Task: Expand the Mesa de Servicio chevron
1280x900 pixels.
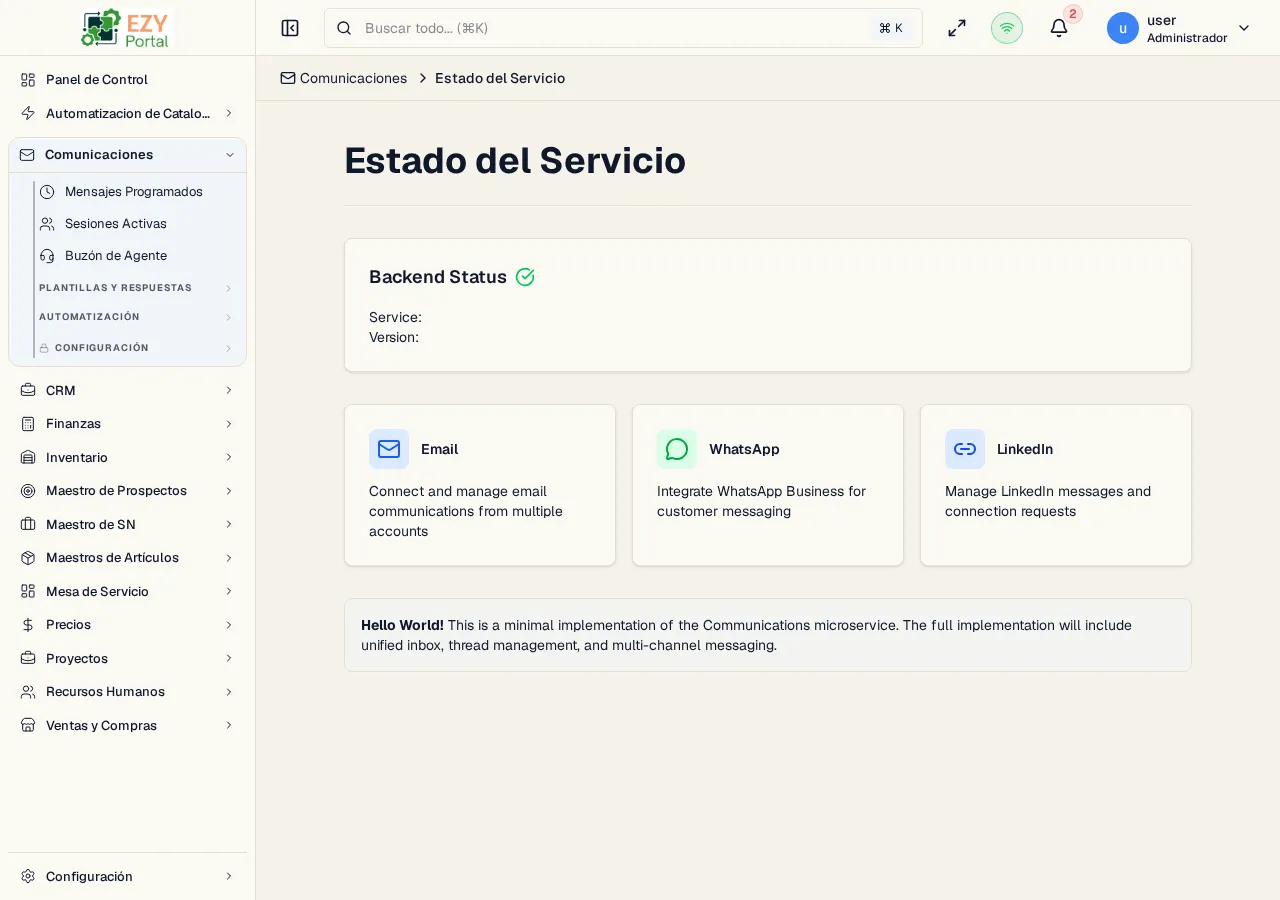Action: point(229,591)
